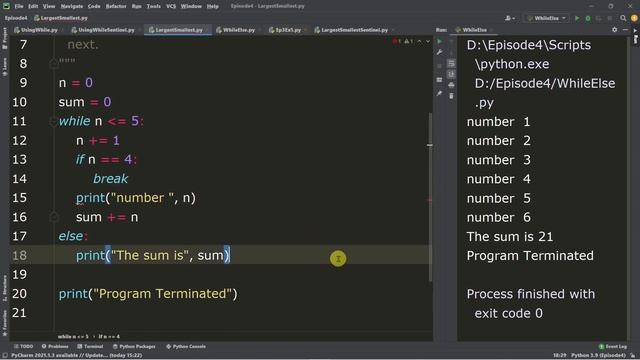
Task: Collapse the docstring fold marker at line 8
Action: (x=53, y=63)
